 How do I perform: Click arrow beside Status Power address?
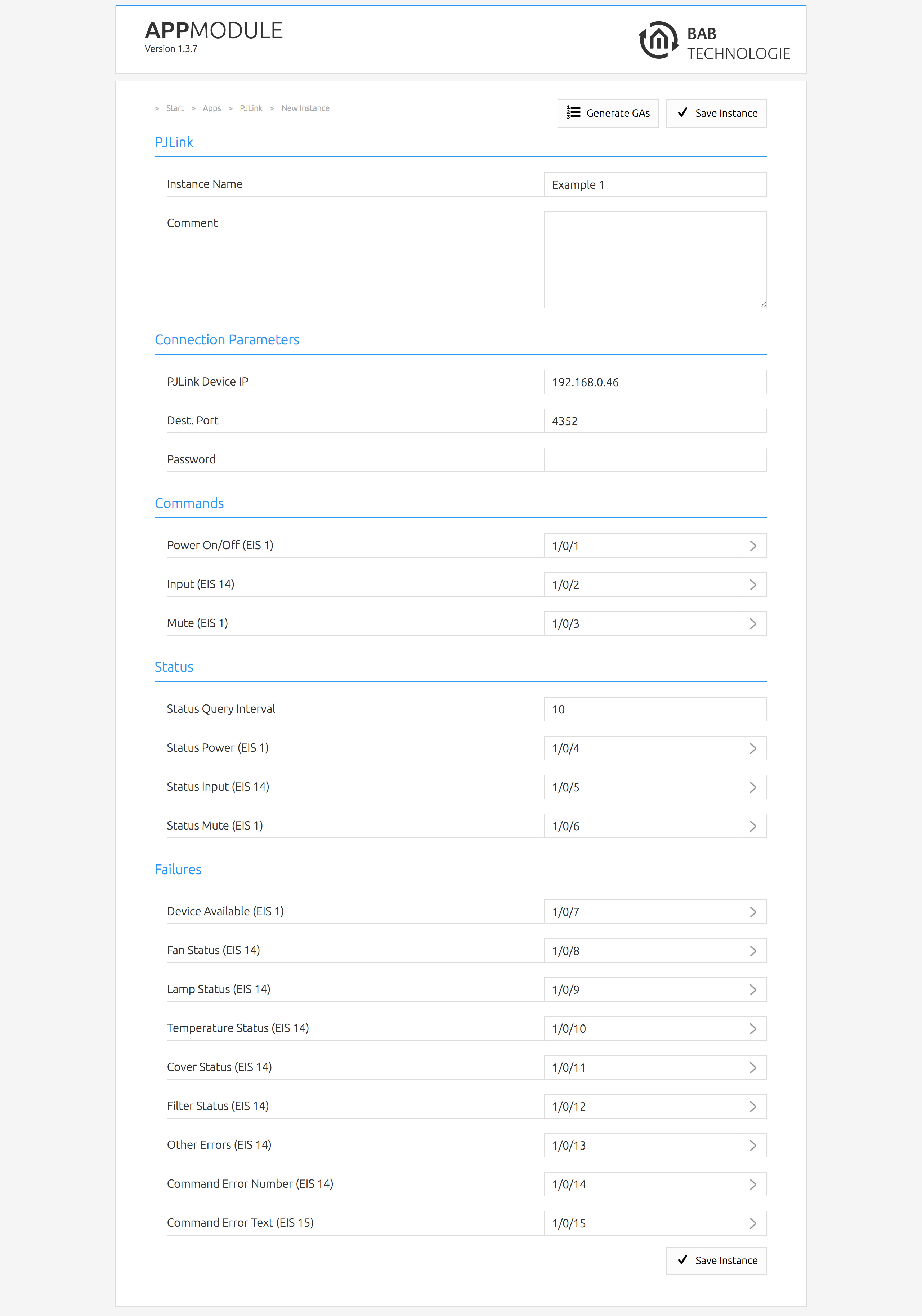pyautogui.click(x=752, y=748)
